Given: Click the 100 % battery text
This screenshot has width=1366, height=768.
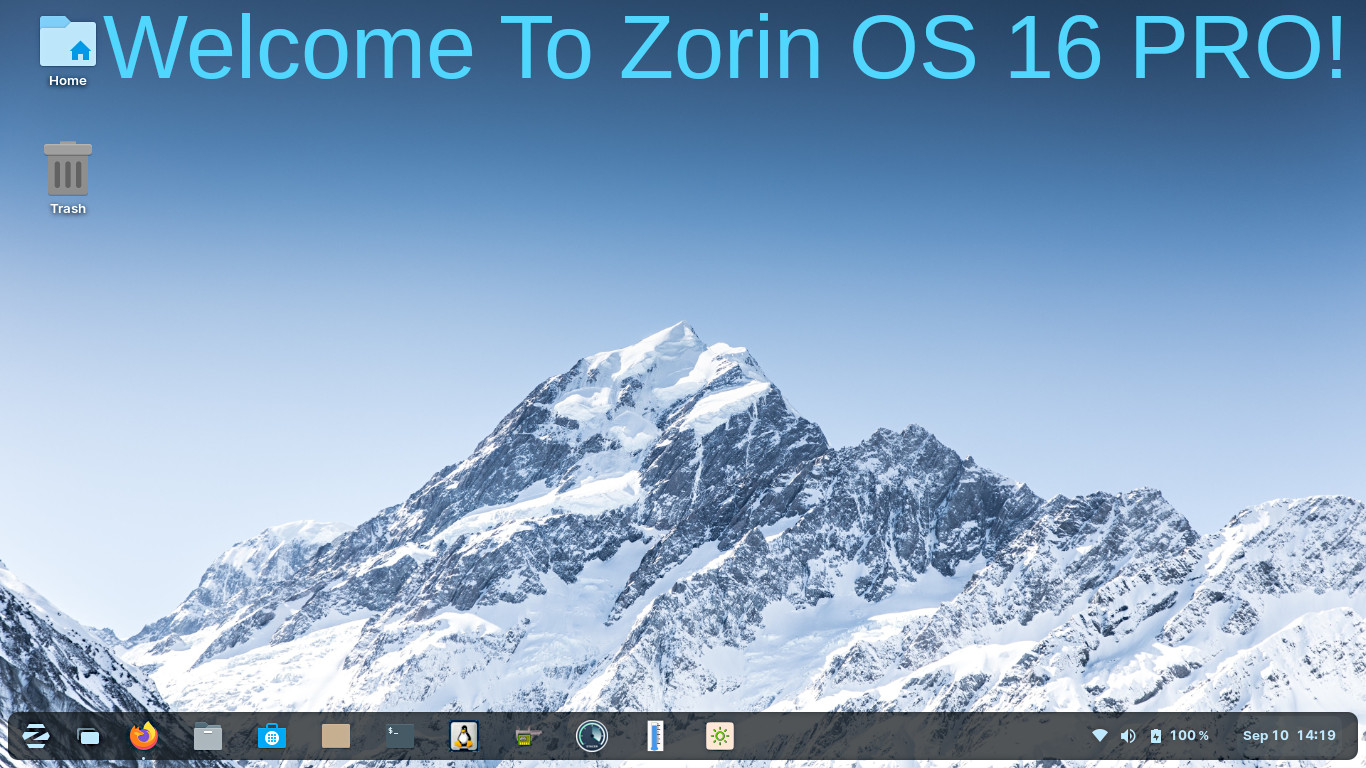Looking at the screenshot, I should [x=1189, y=736].
